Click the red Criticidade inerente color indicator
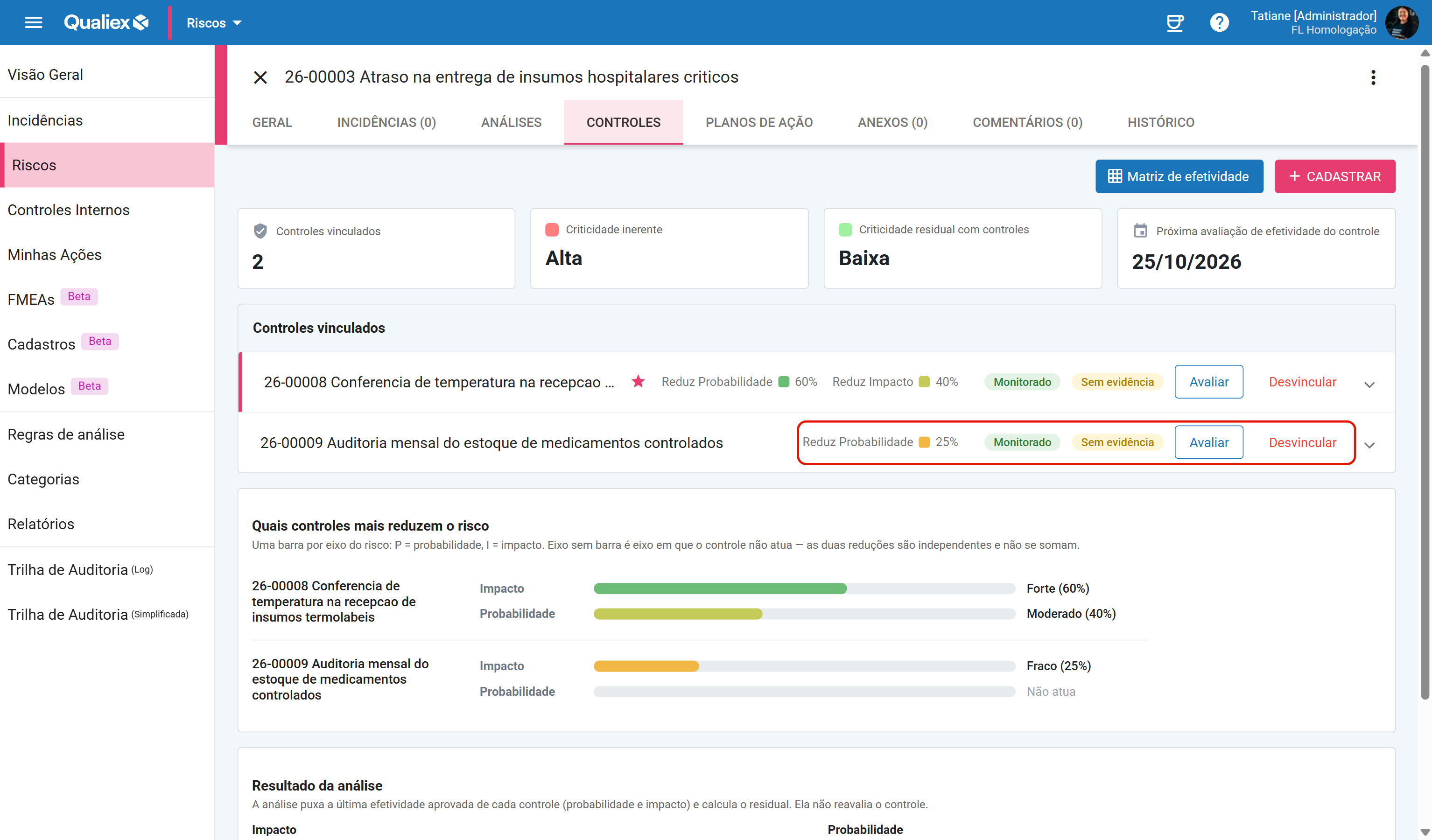This screenshot has width=1432, height=840. point(552,230)
